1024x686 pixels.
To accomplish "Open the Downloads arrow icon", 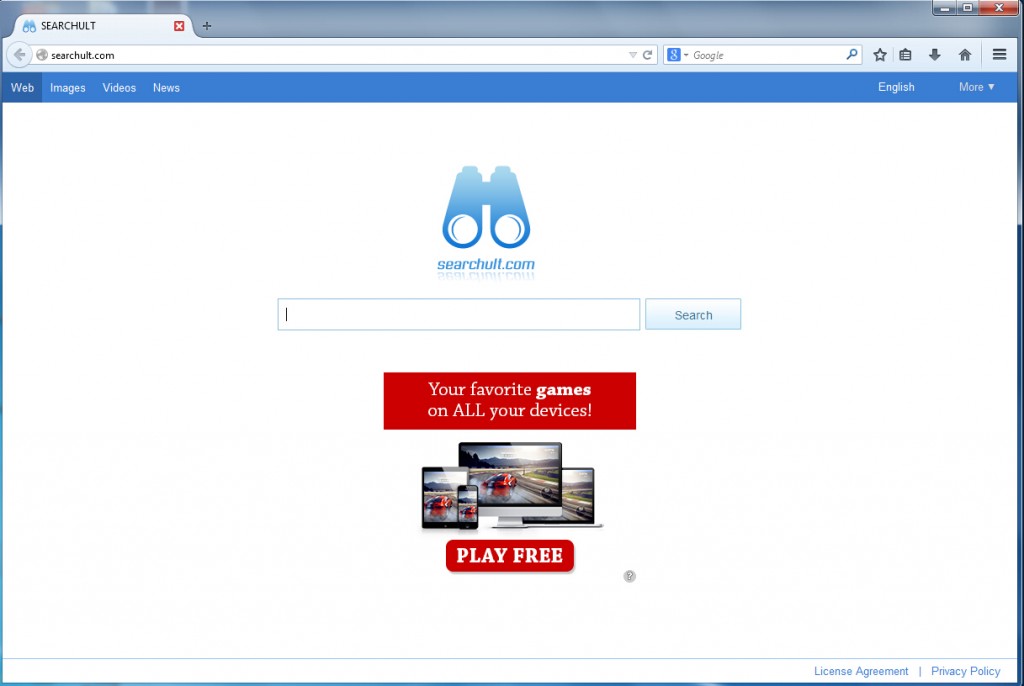I will point(935,55).
